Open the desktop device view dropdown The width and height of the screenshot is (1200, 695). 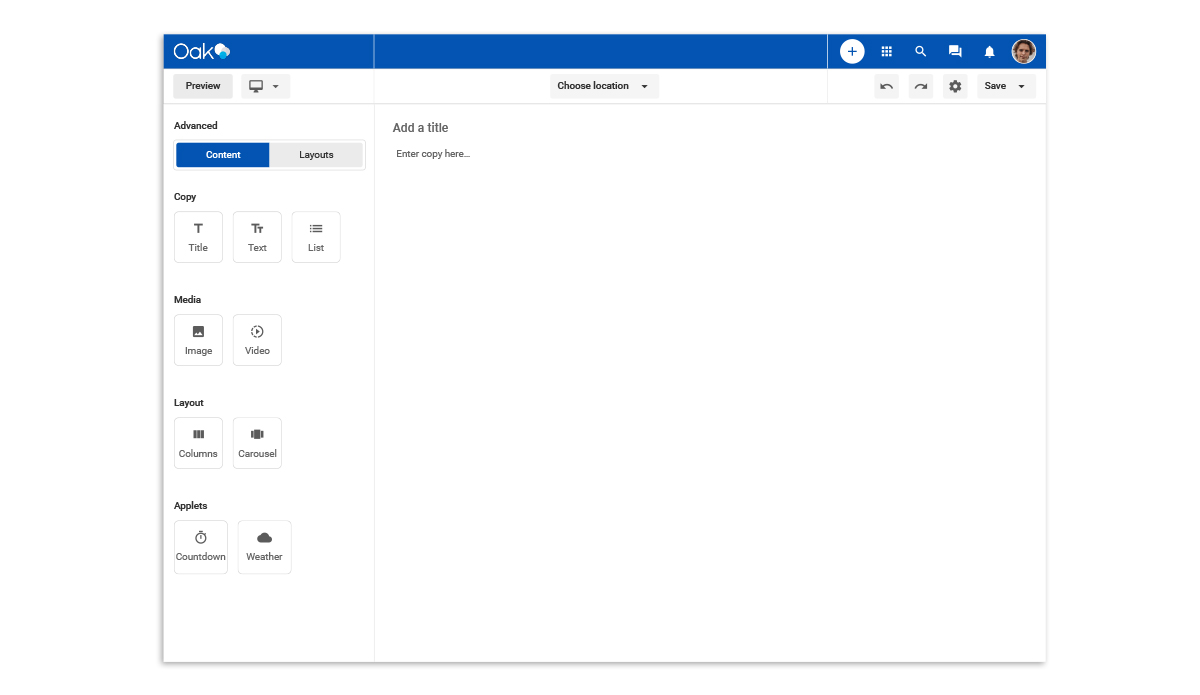click(x=265, y=86)
